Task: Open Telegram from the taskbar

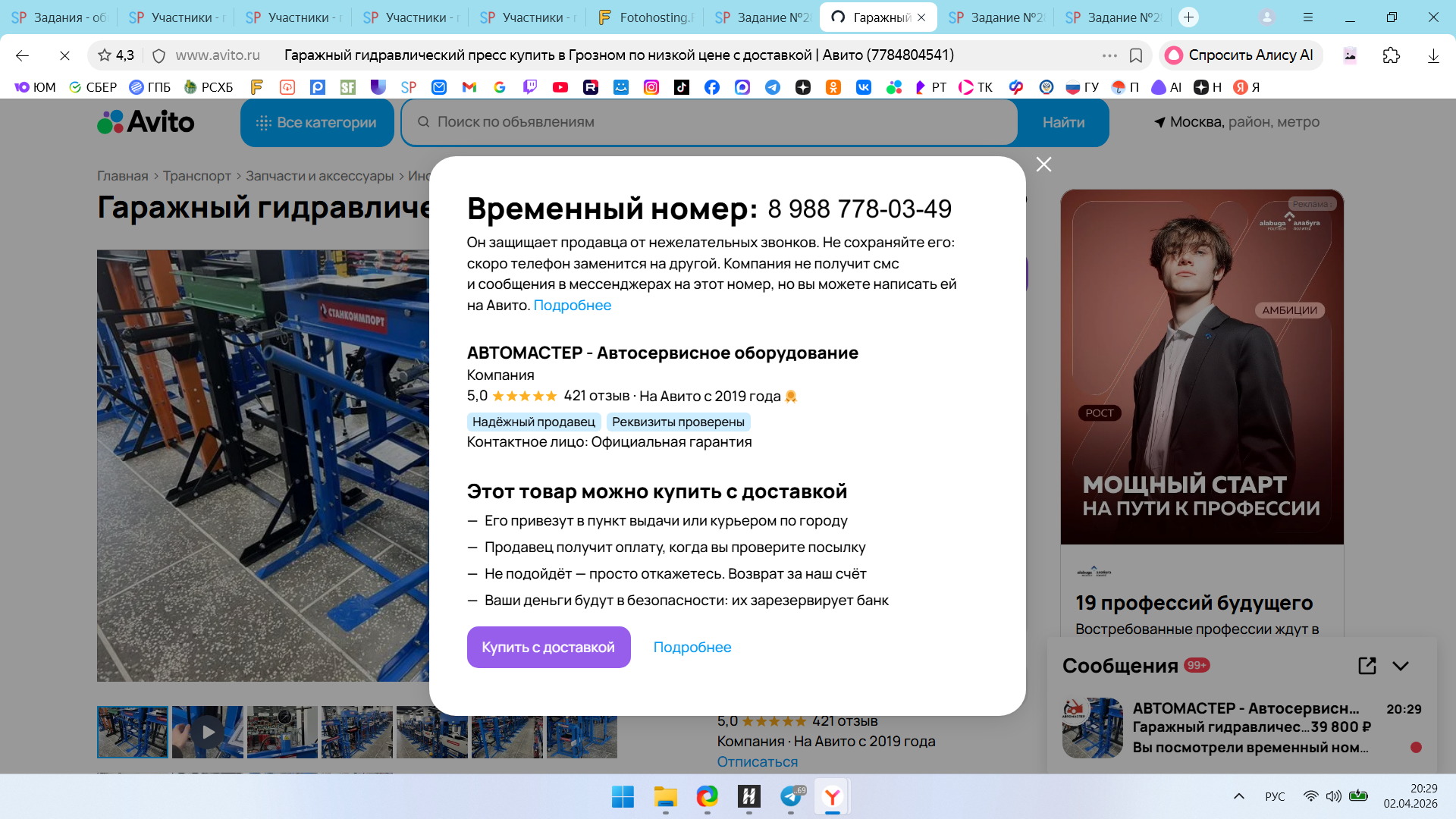Action: click(x=791, y=796)
